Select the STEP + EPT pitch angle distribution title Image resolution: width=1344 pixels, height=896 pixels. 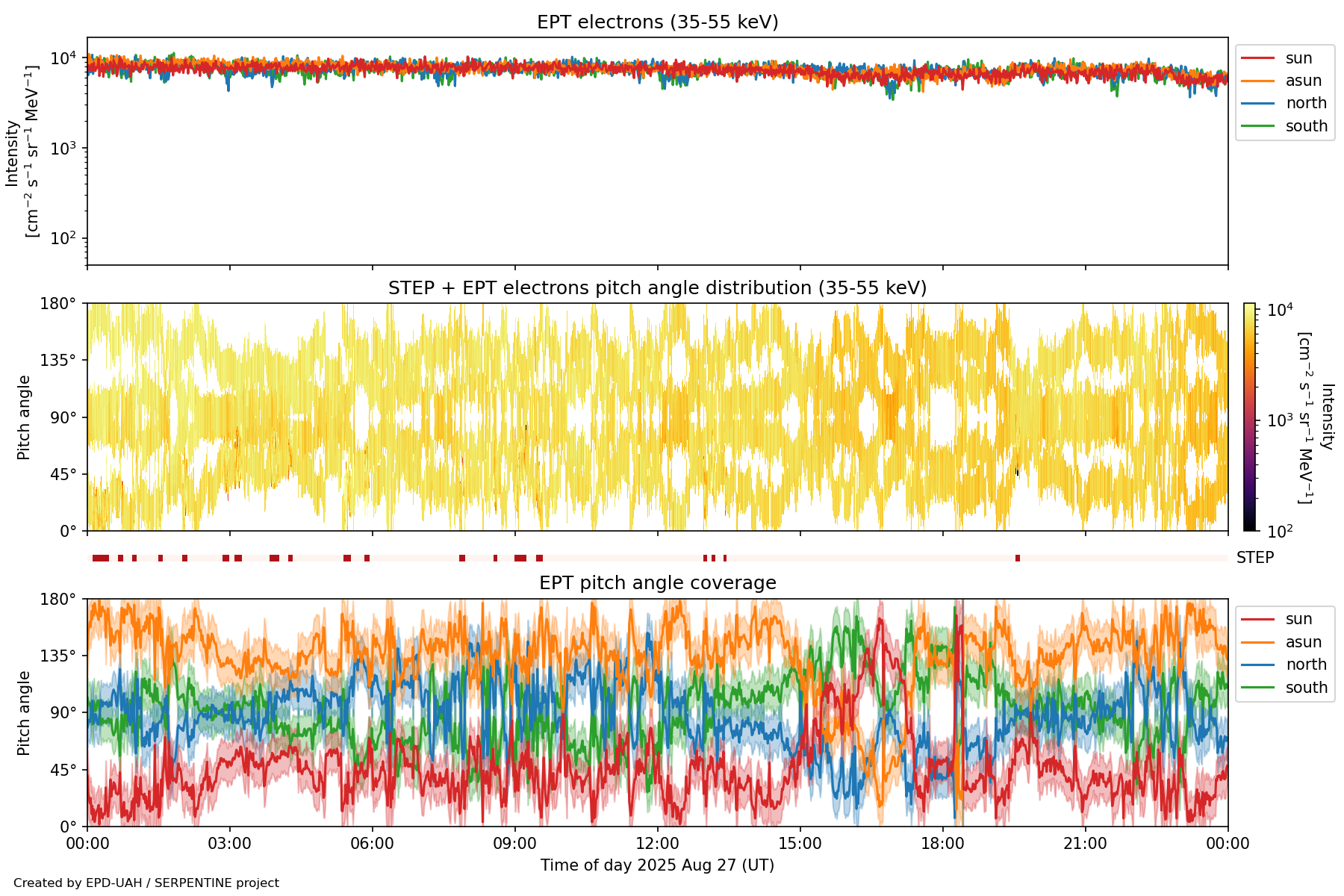657,288
